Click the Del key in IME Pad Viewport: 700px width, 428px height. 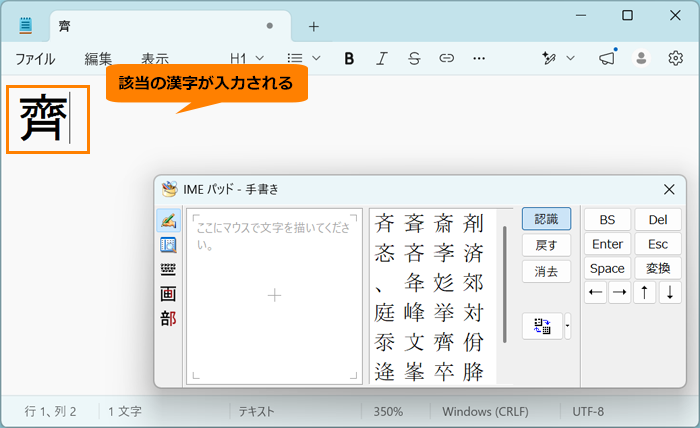point(658,220)
